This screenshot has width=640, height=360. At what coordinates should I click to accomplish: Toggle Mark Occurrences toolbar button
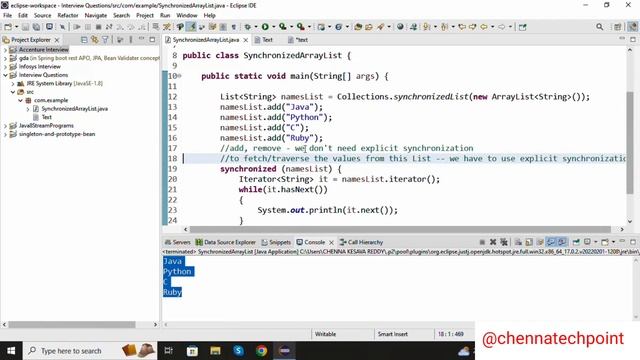tap(191, 27)
